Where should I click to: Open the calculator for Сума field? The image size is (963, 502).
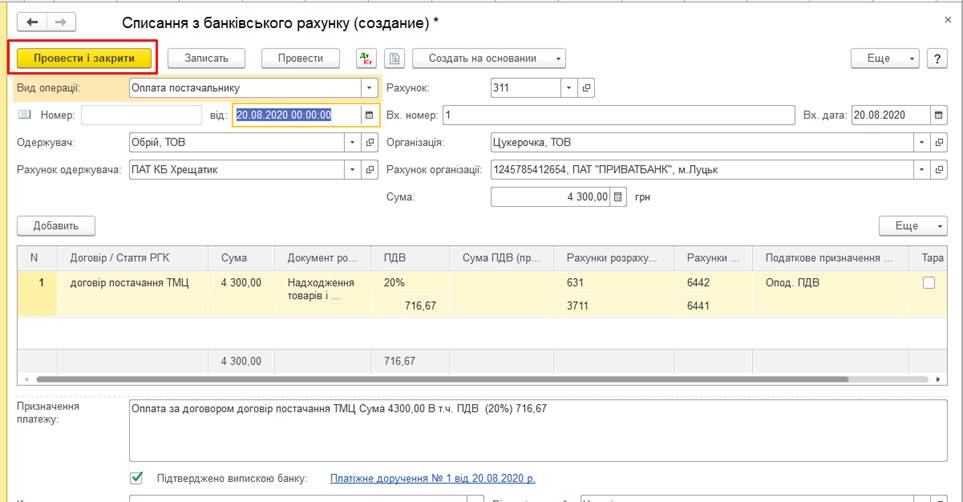click(x=618, y=197)
